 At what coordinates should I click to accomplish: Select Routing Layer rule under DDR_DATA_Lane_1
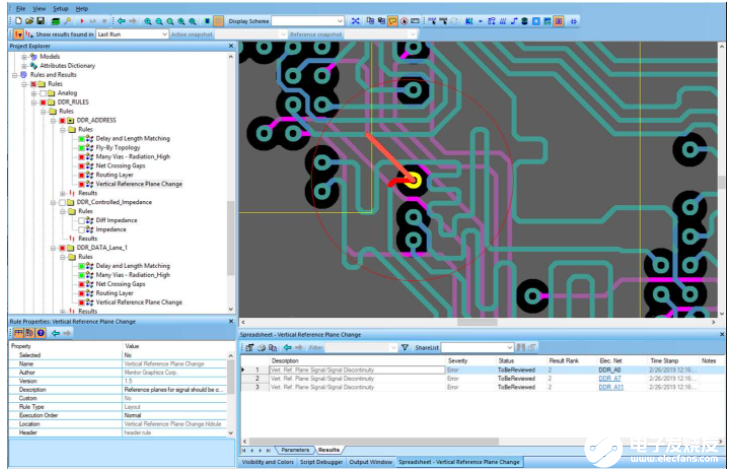114,293
